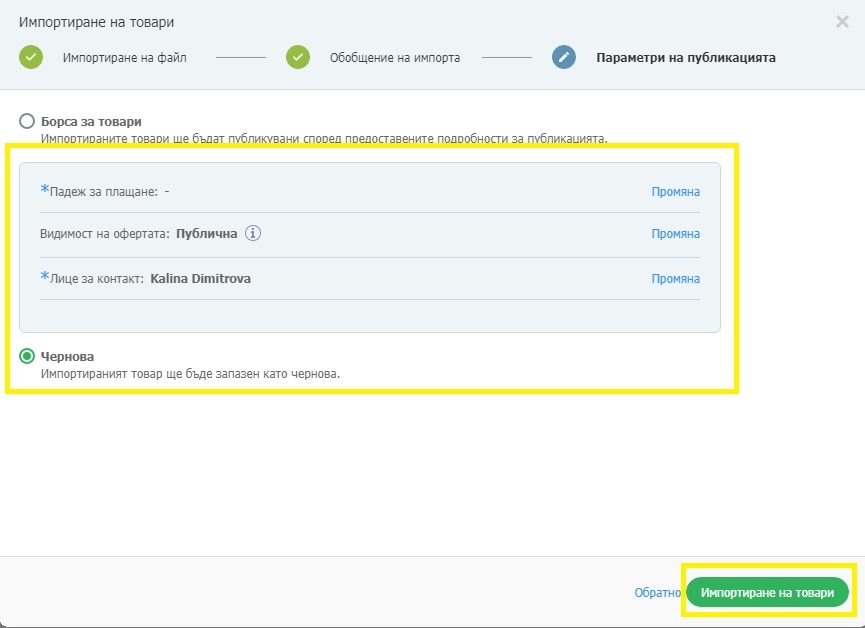The height and width of the screenshot is (628, 865).
Task: Click the green checkmark icon for Обобщение на импорта
Action: point(298,57)
